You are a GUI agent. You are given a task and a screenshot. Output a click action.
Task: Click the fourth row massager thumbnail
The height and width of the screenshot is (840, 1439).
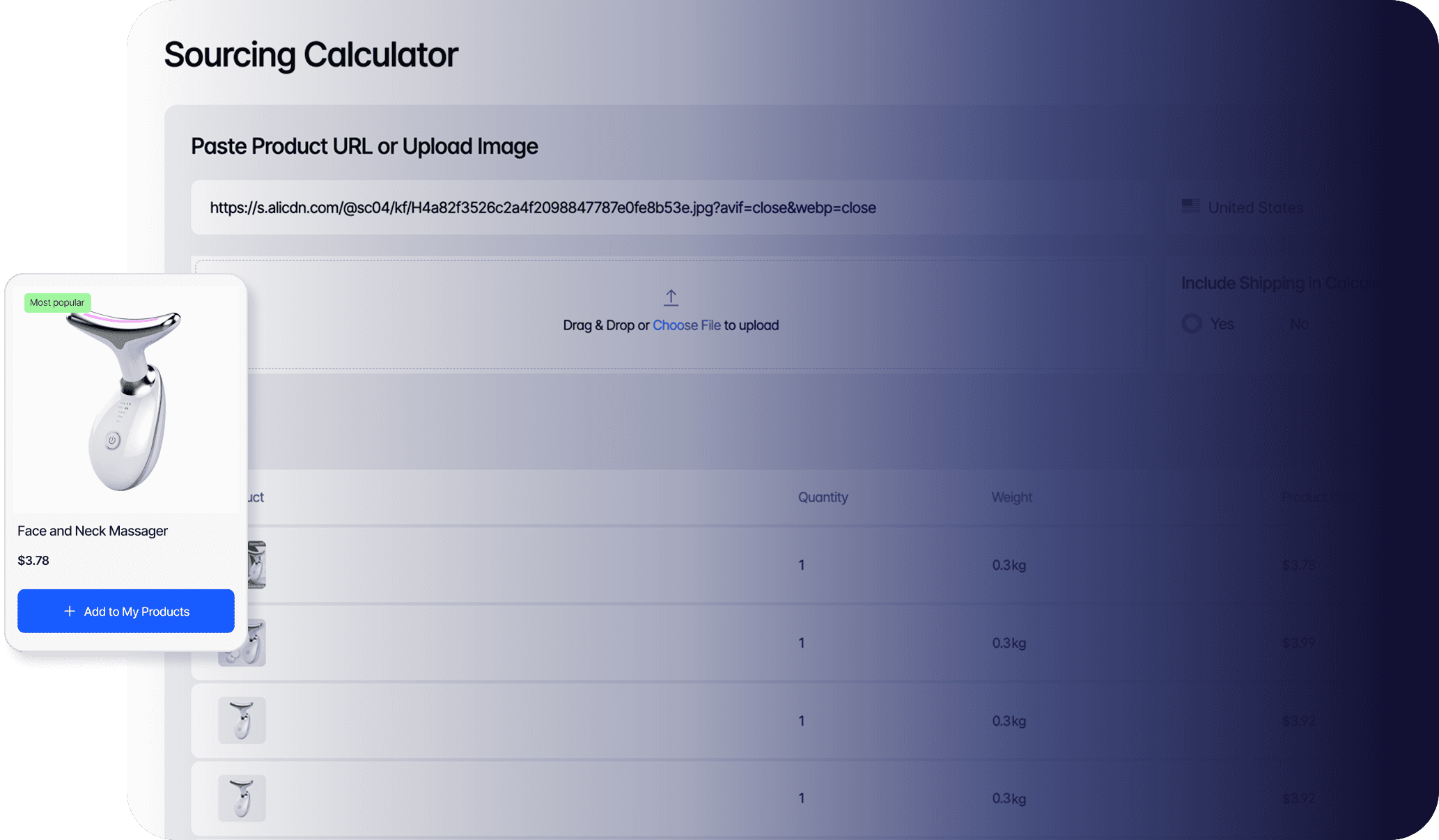(242, 798)
